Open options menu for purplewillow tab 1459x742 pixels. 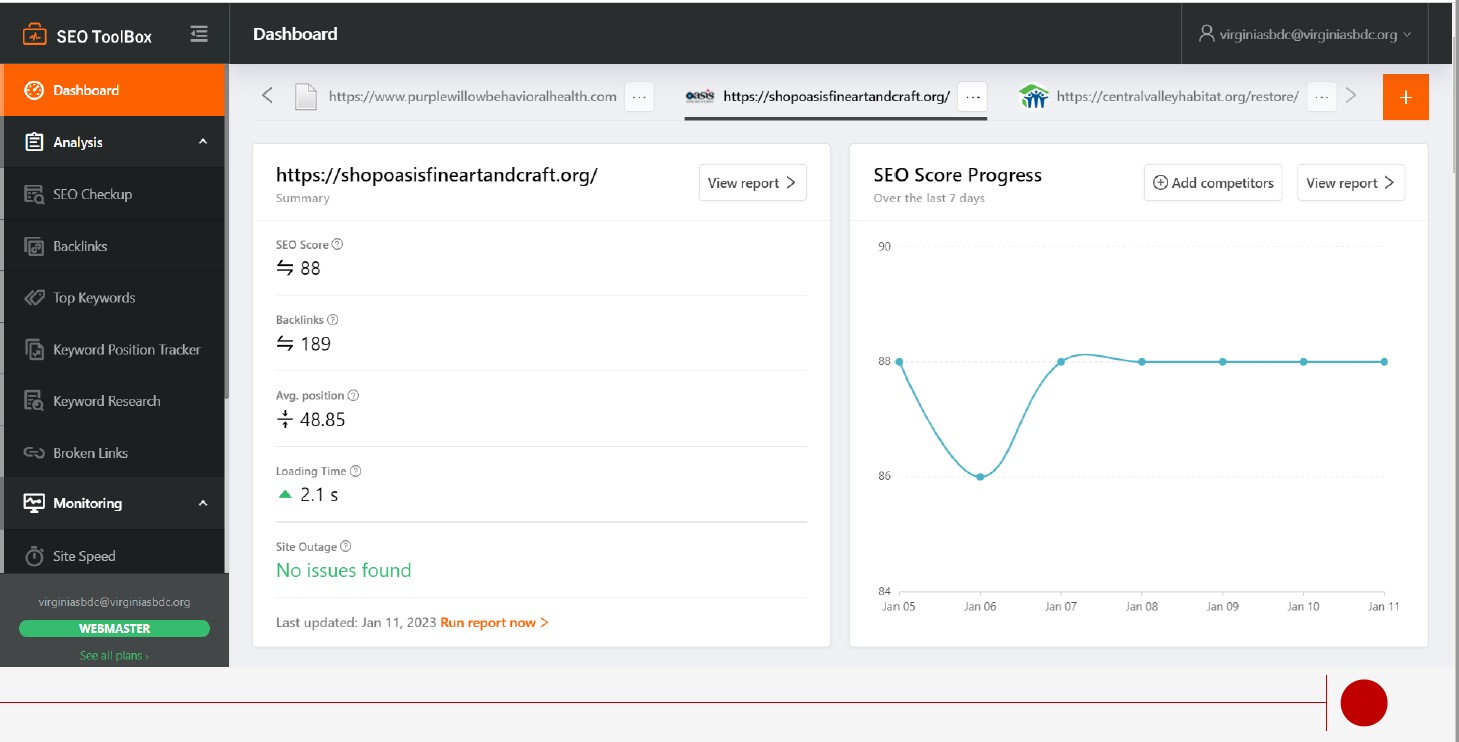[x=640, y=97]
